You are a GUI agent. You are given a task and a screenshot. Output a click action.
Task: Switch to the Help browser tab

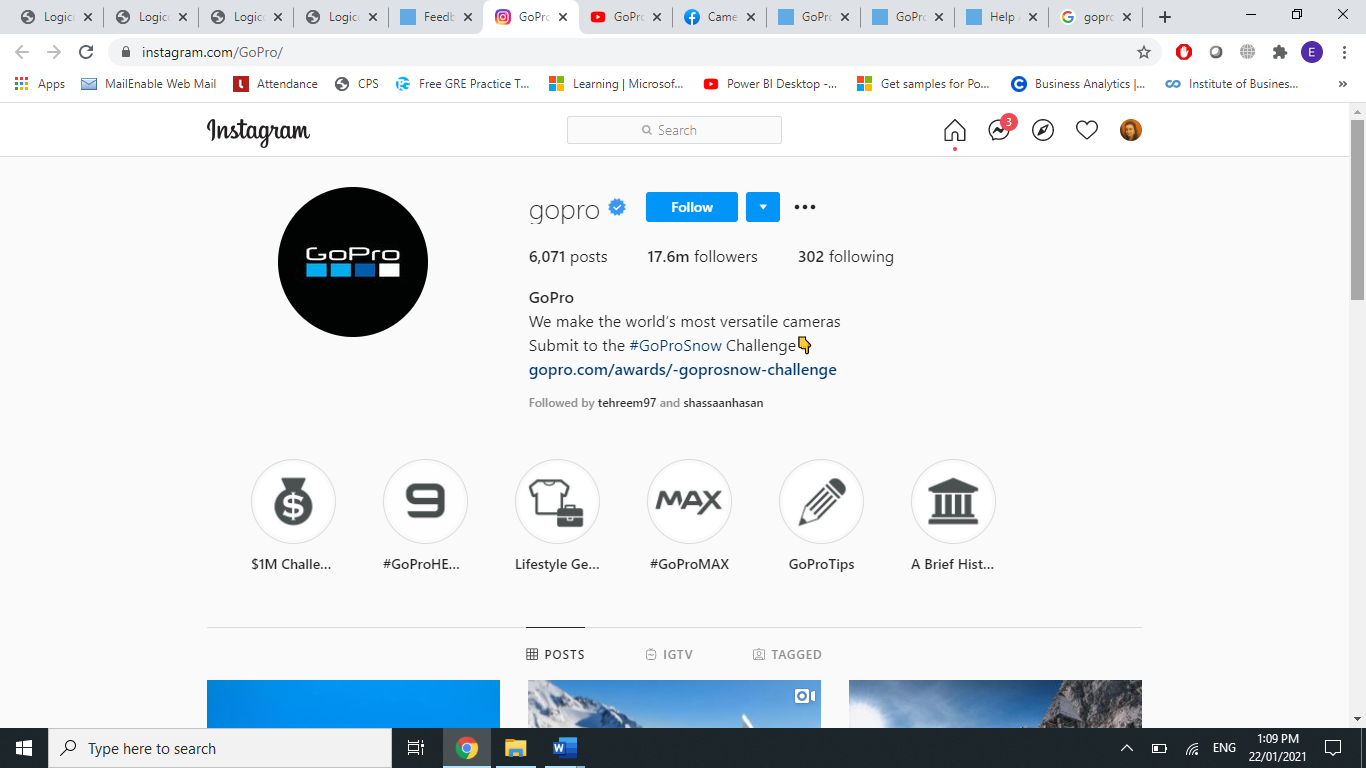(x=1001, y=17)
